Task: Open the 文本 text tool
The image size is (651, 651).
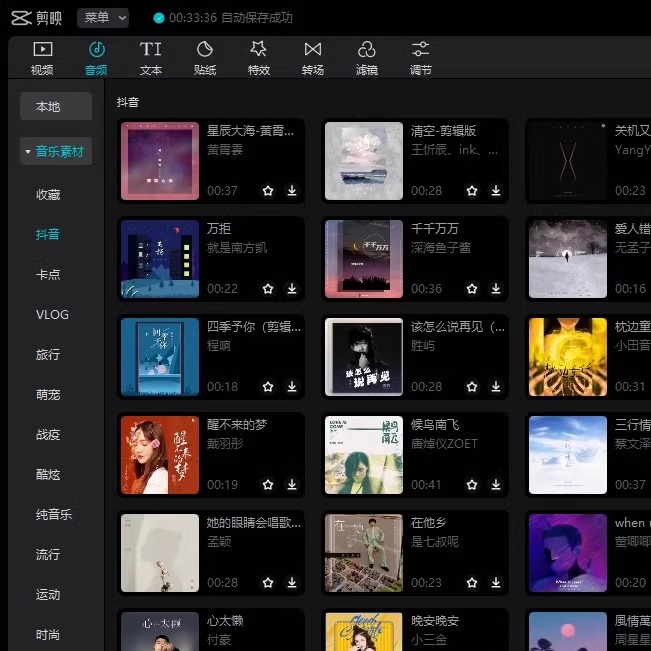Action: 150,58
